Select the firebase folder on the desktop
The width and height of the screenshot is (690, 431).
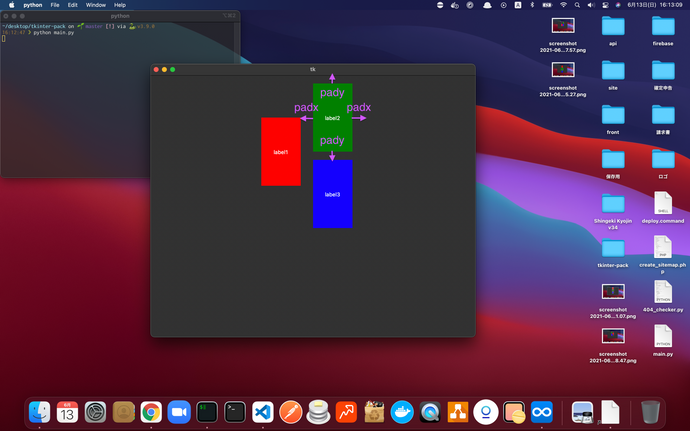tap(663, 29)
